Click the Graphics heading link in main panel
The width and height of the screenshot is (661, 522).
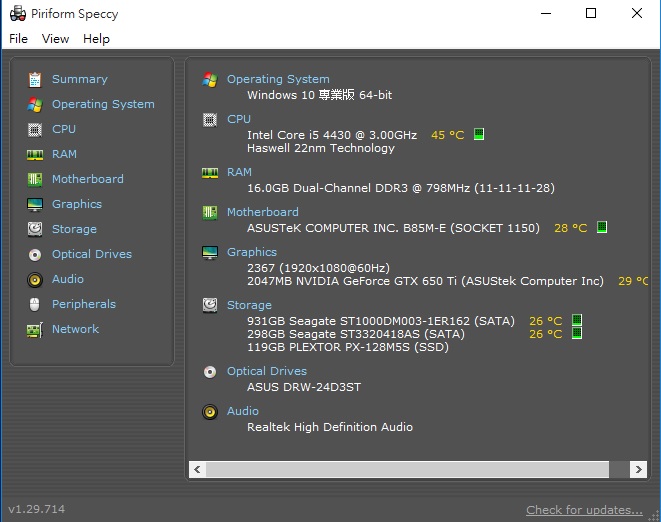tap(252, 252)
